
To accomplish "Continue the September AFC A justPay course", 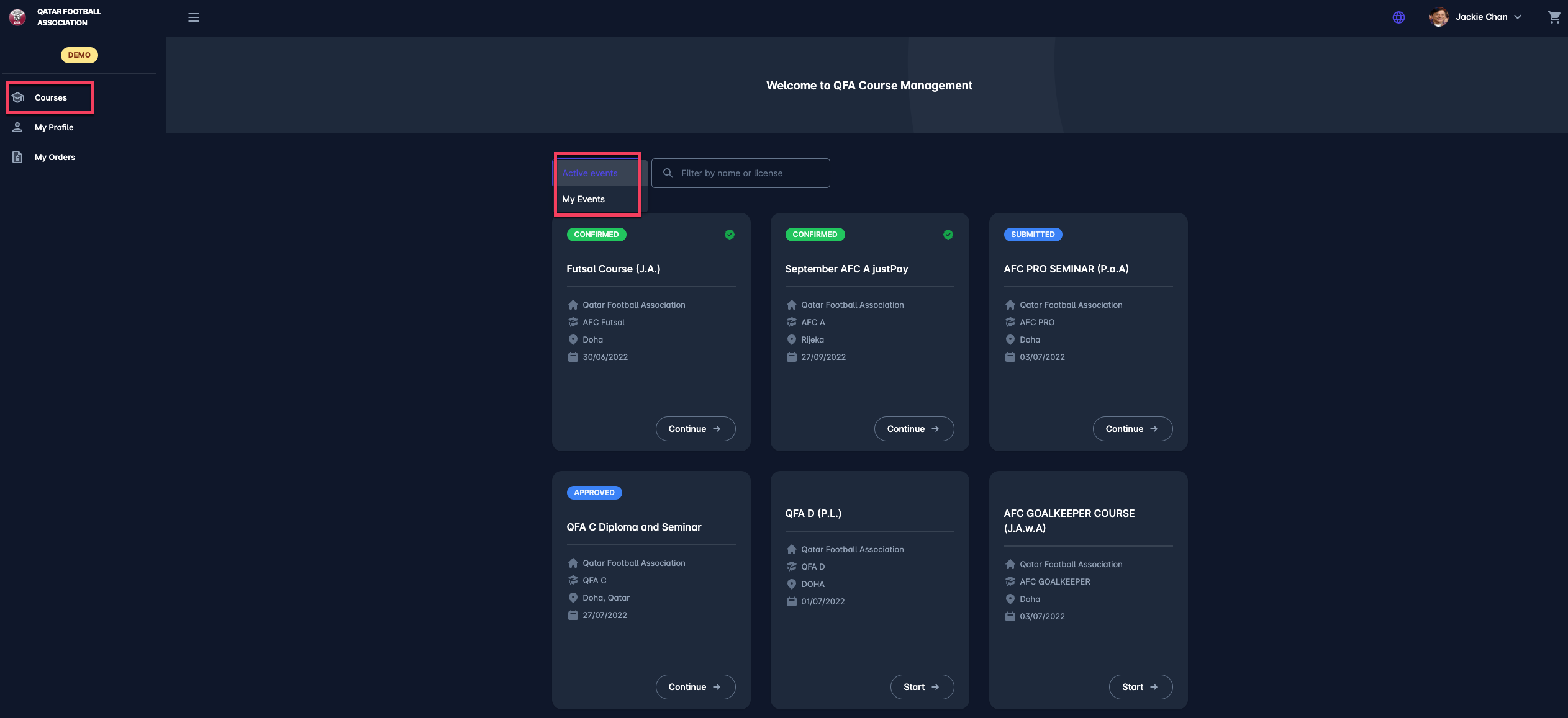I will [x=913, y=429].
